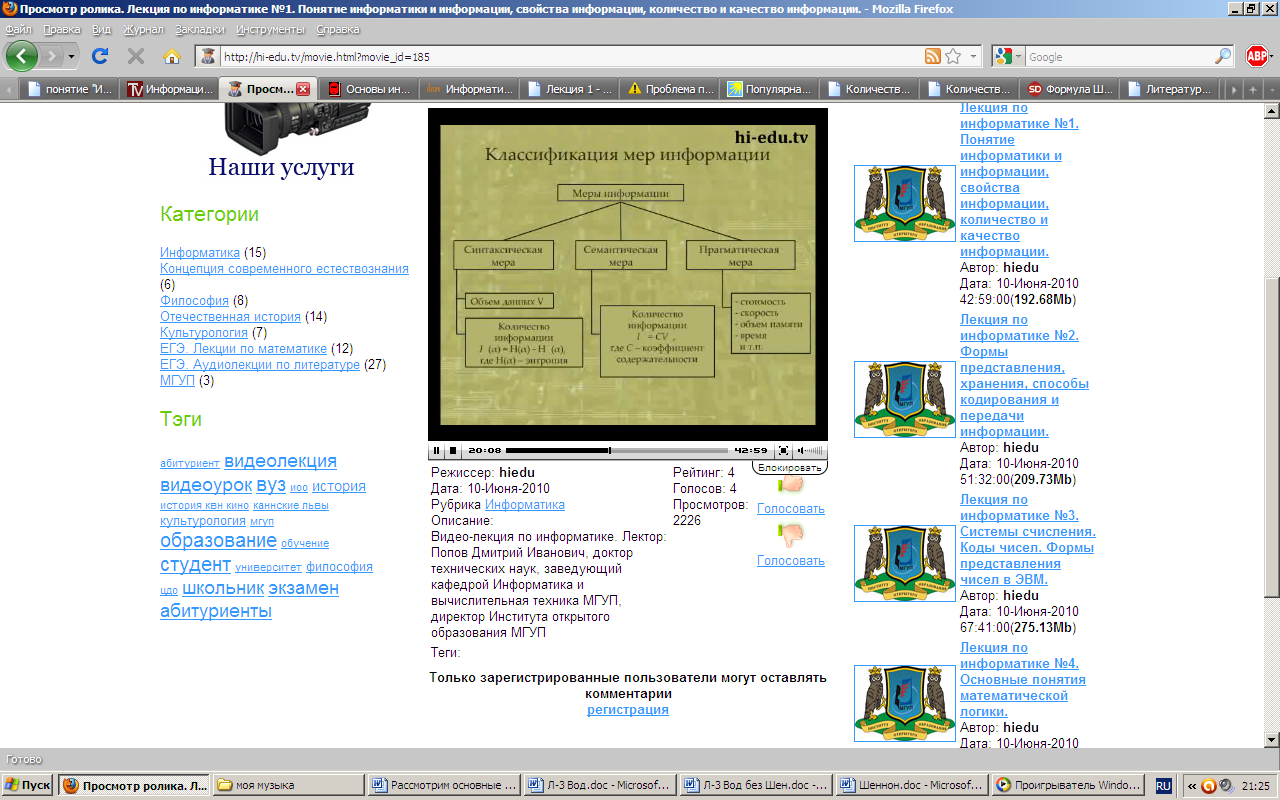Click the site identity favicon in address bar
The height and width of the screenshot is (800, 1280).
pyautogui.click(x=208, y=56)
